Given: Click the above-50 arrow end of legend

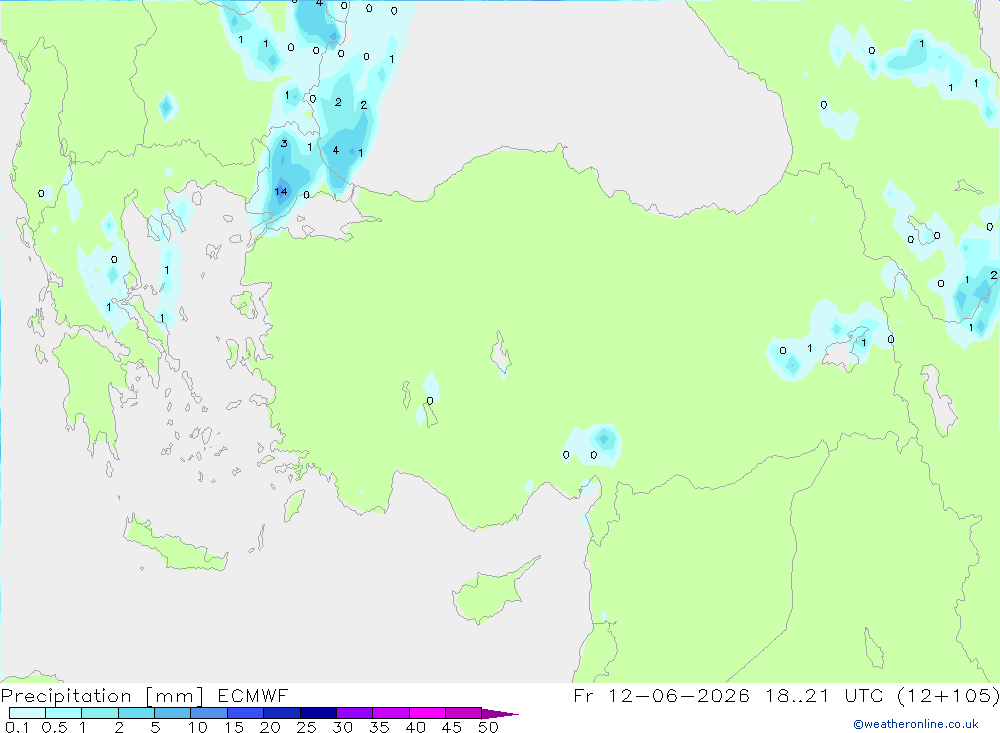Looking at the screenshot, I should pos(499,713).
